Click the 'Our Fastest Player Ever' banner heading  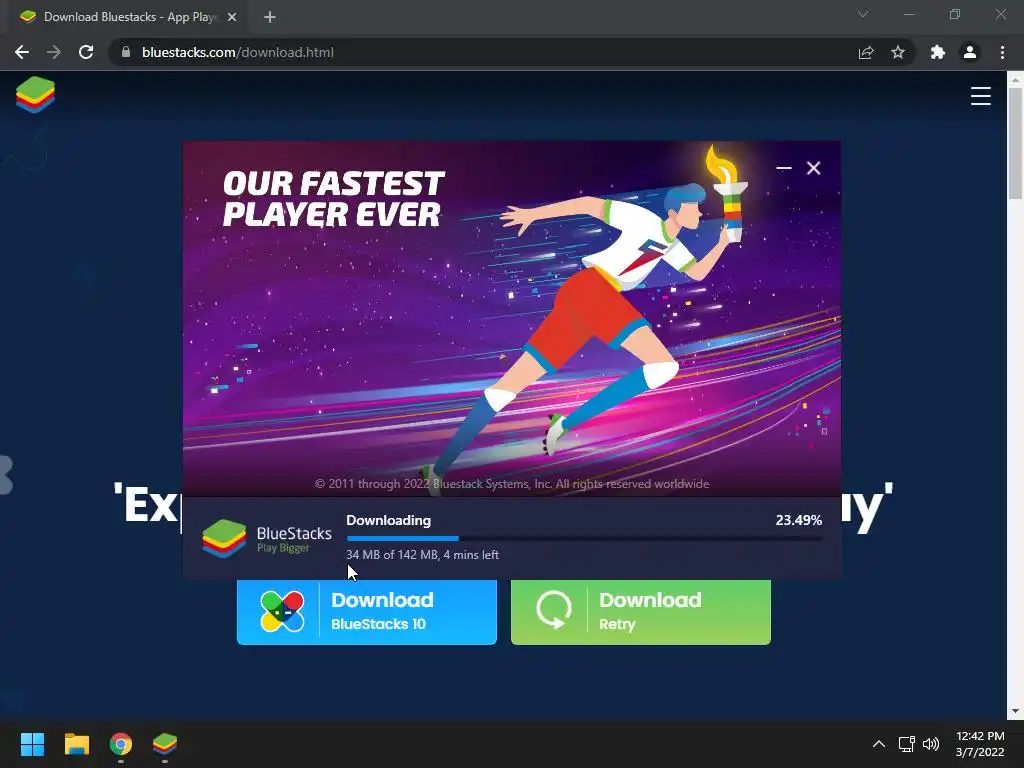[x=333, y=199]
